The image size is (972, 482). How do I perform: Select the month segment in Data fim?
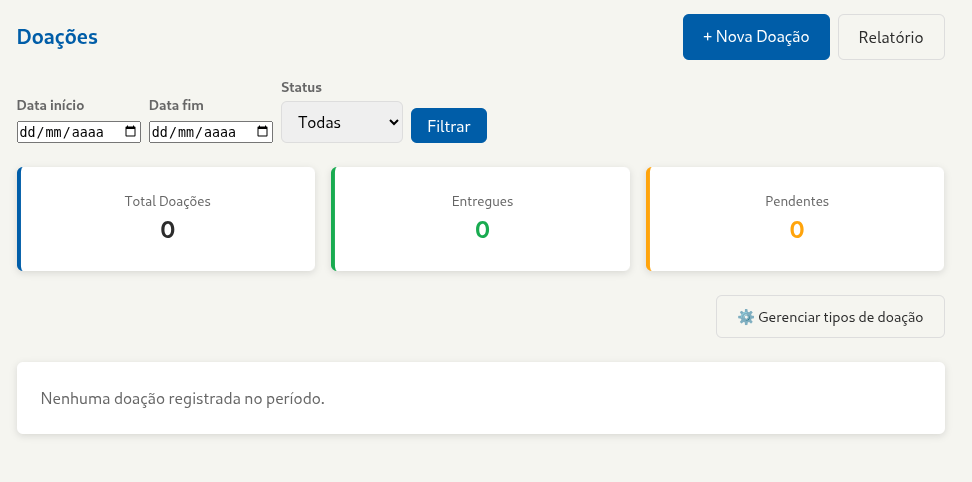click(185, 131)
